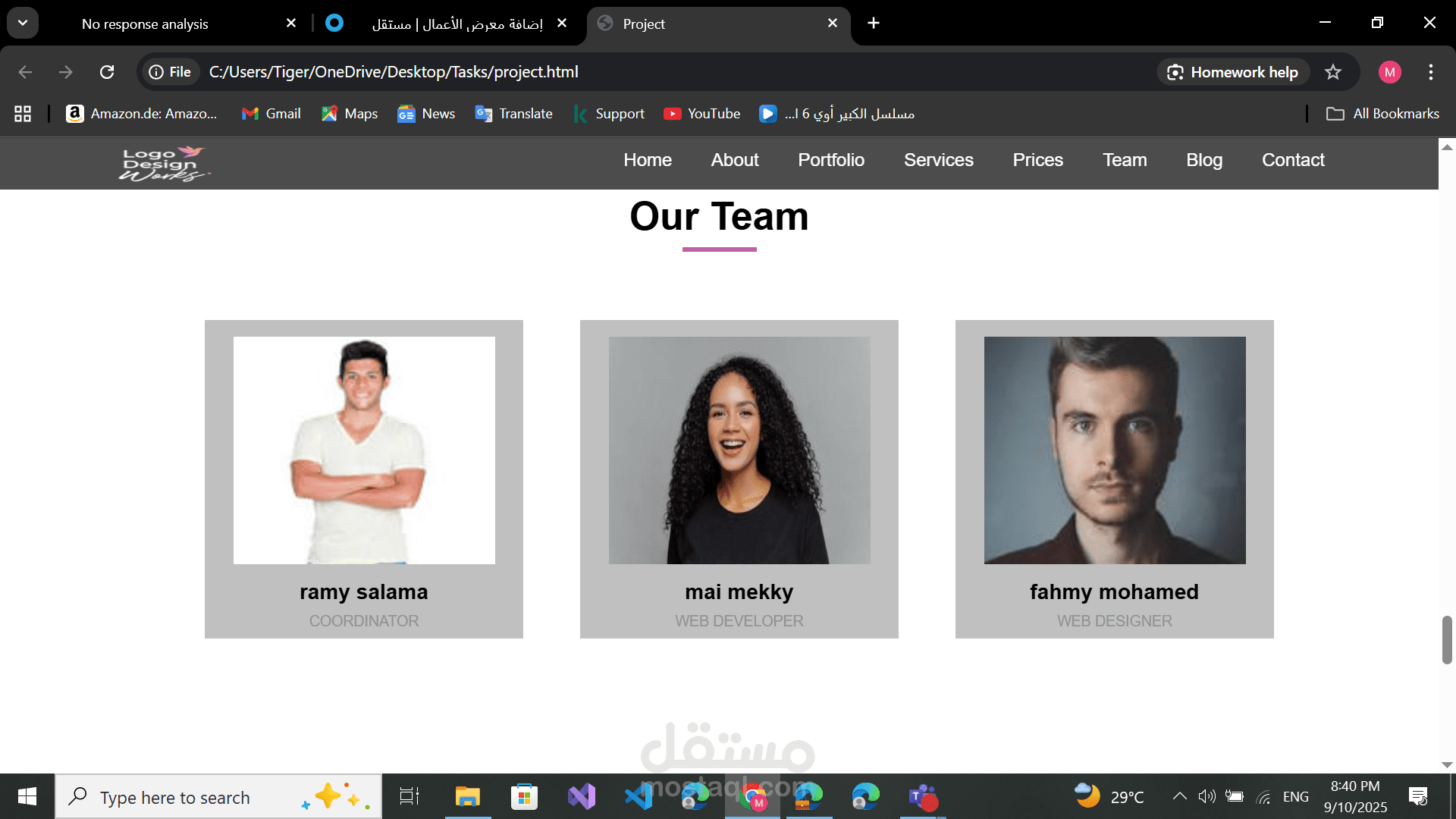Screen dimensions: 1456x819
Task: Open the Support bookmark
Action: click(609, 114)
